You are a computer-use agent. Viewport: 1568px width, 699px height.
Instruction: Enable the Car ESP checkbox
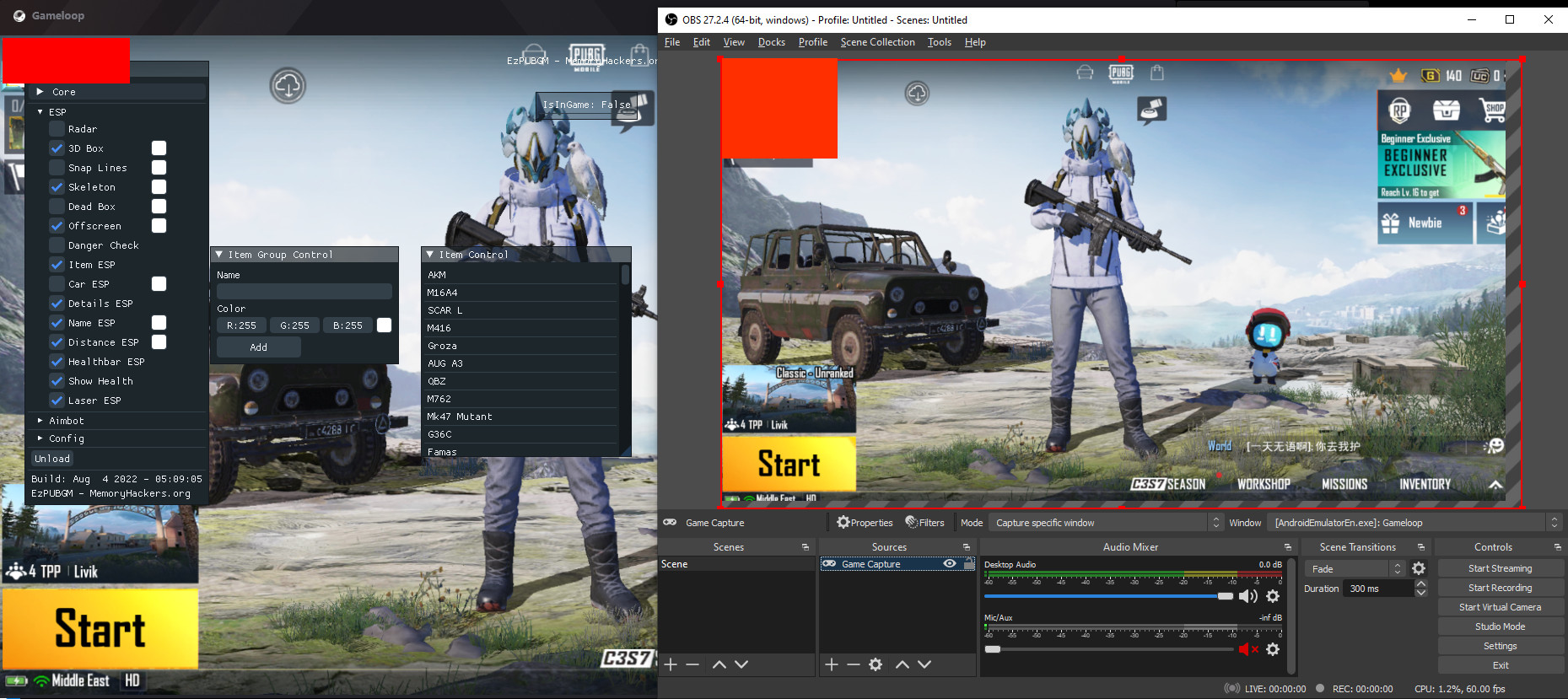click(57, 284)
